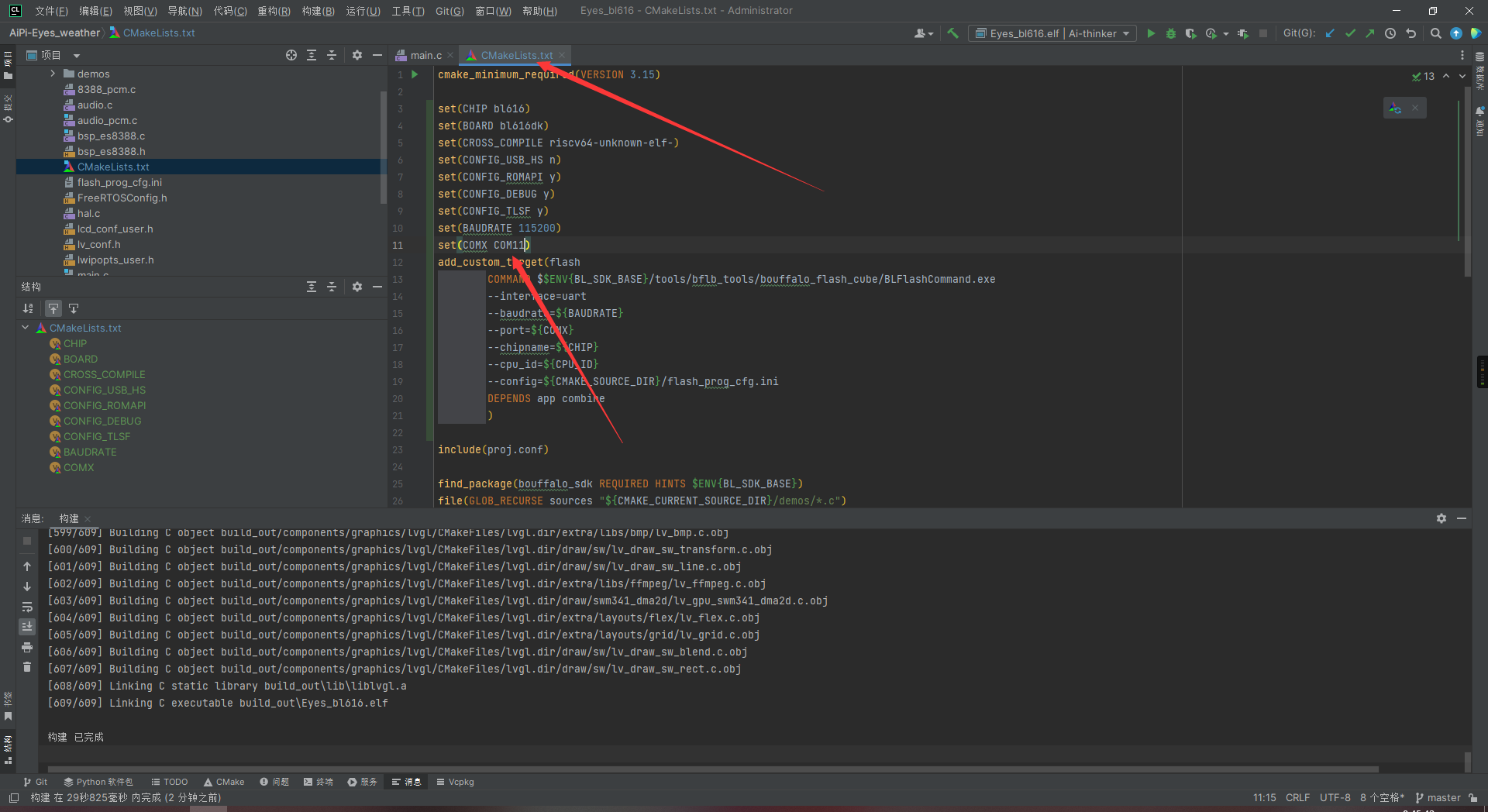Click the blue IDE update arrow icon

[x=1456, y=33]
